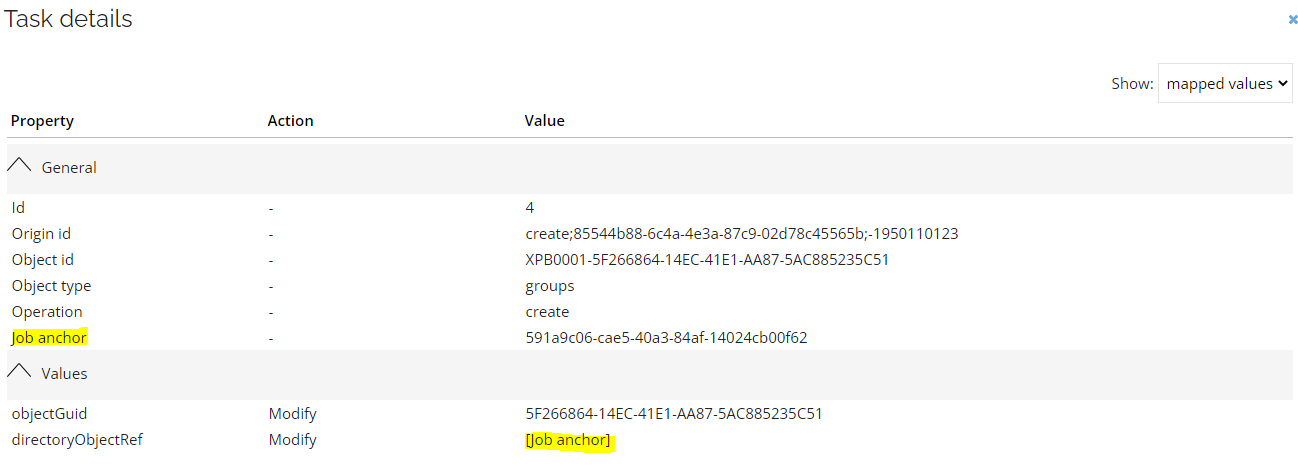Click the Task details heading
The image size is (1298, 467).
(68, 19)
